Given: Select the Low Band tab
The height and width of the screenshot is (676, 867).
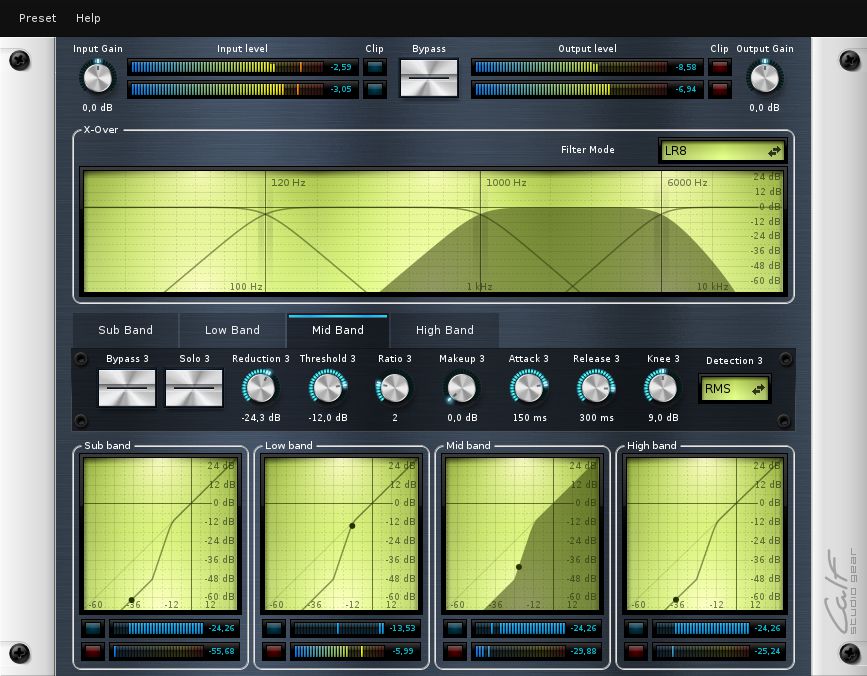Looking at the screenshot, I should tap(232, 330).
